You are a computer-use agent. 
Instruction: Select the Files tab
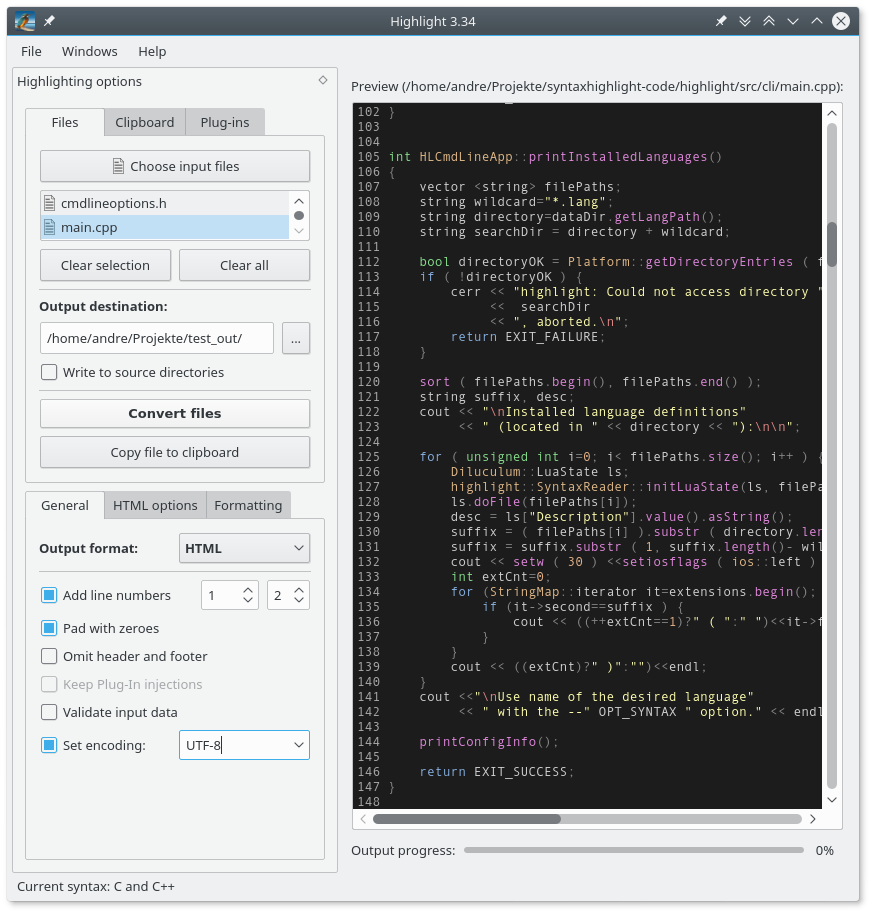coord(65,122)
